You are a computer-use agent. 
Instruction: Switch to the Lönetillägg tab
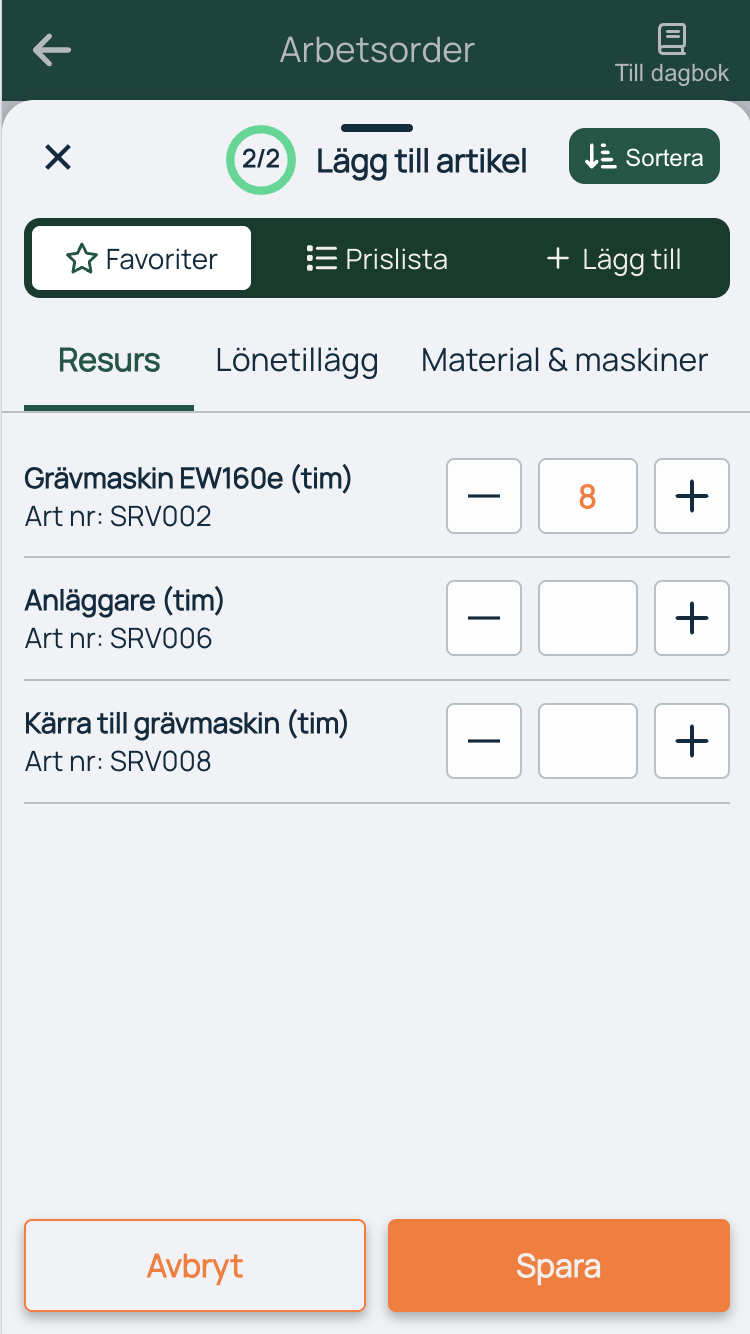click(297, 360)
